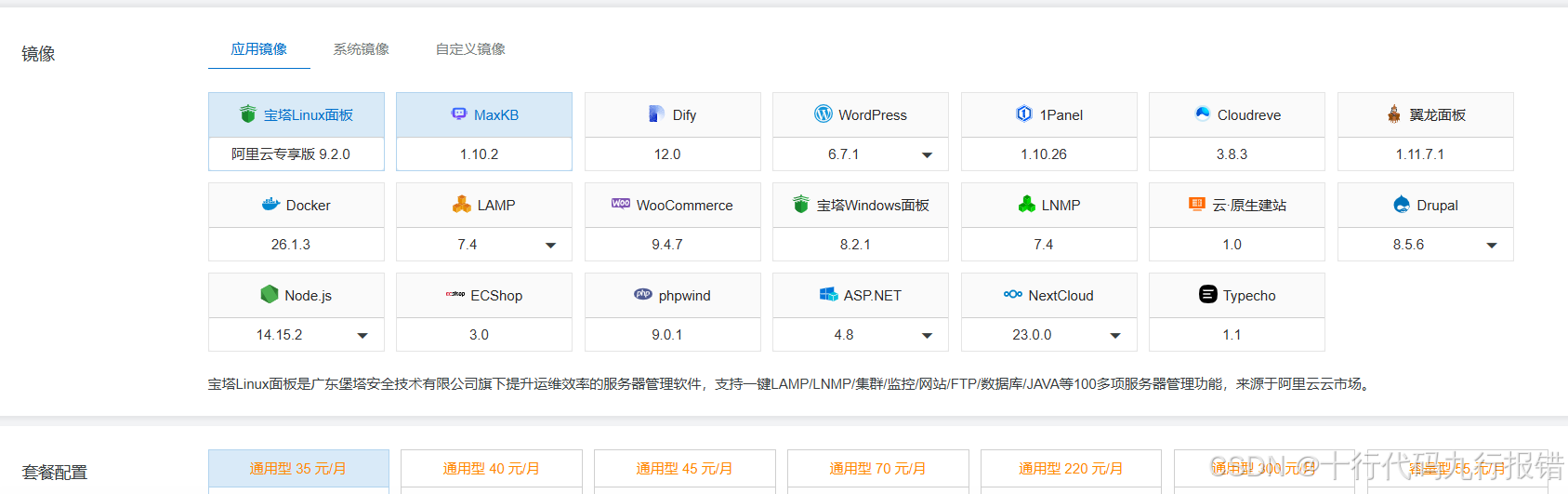Switch to the 系统镜像 tab
This screenshot has height=494, width=1568.
coord(362,48)
